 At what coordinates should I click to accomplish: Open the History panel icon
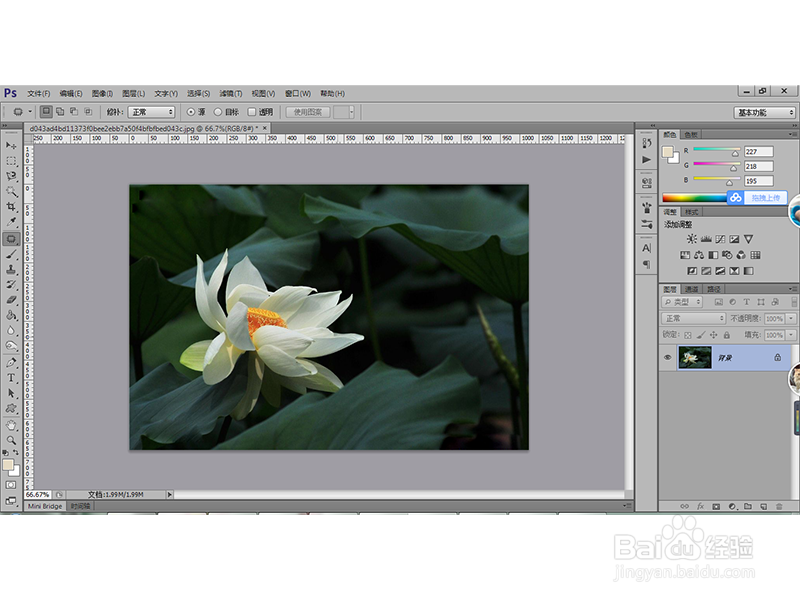click(647, 144)
